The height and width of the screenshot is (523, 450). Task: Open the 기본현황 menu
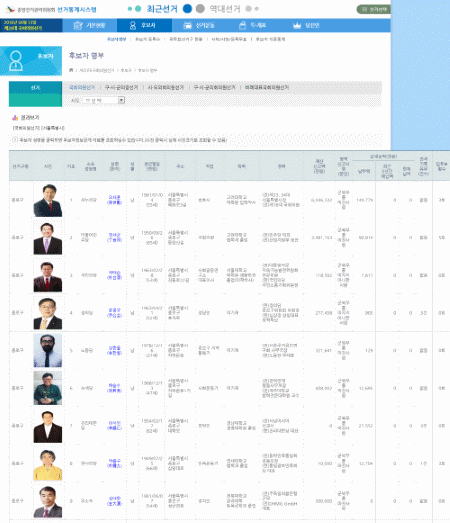[89, 25]
